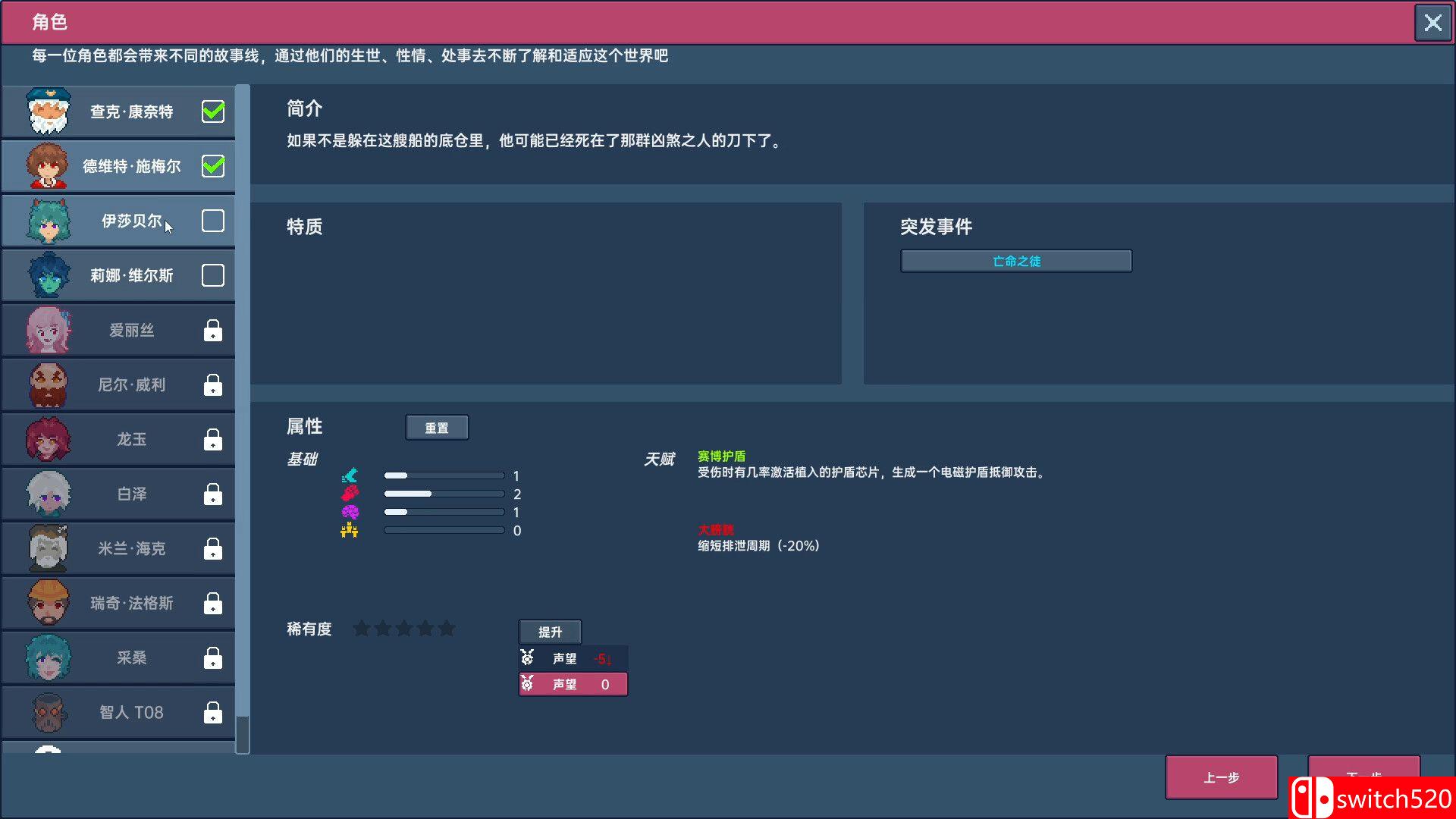
Task: Click the first rarity star
Action: coord(362,628)
